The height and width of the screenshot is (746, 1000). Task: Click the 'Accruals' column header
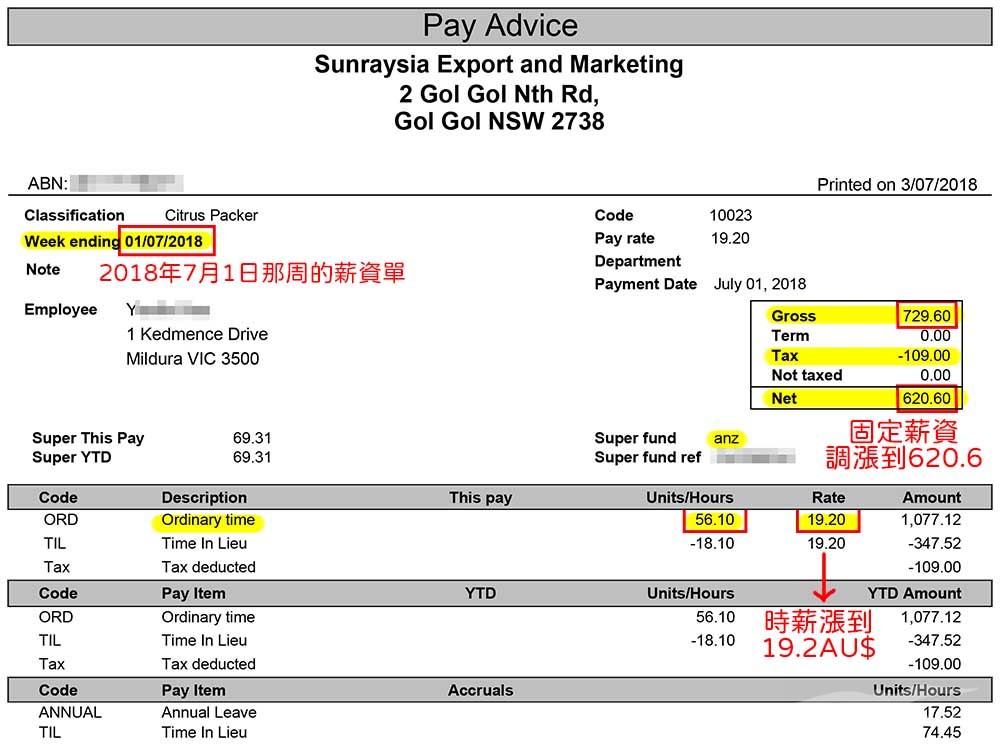480,690
